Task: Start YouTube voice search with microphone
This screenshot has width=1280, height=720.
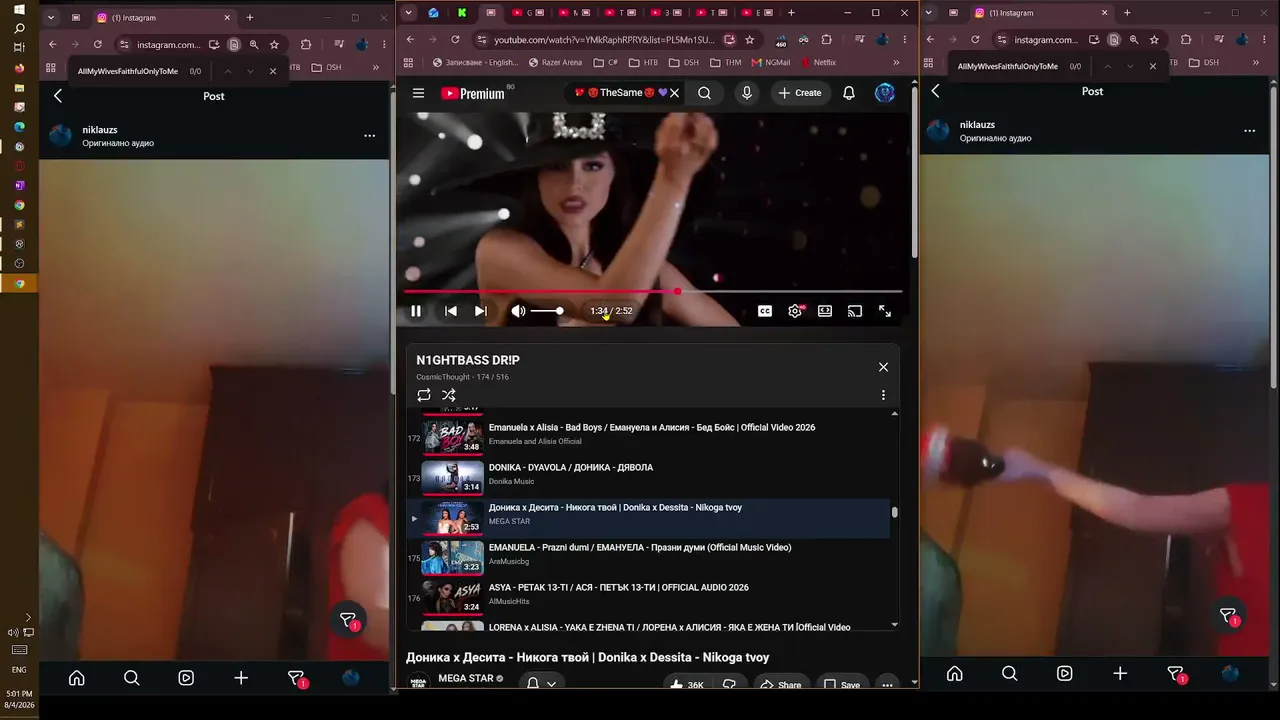Action: click(746, 93)
